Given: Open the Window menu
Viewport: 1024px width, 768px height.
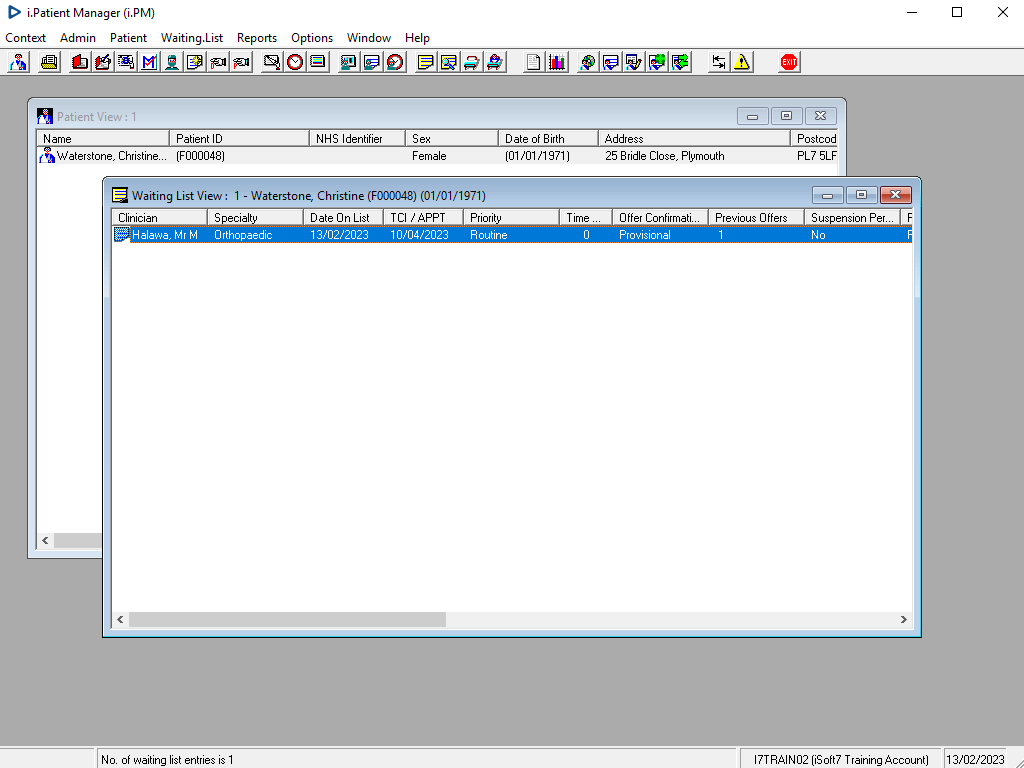Looking at the screenshot, I should click(x=369, y=38).
